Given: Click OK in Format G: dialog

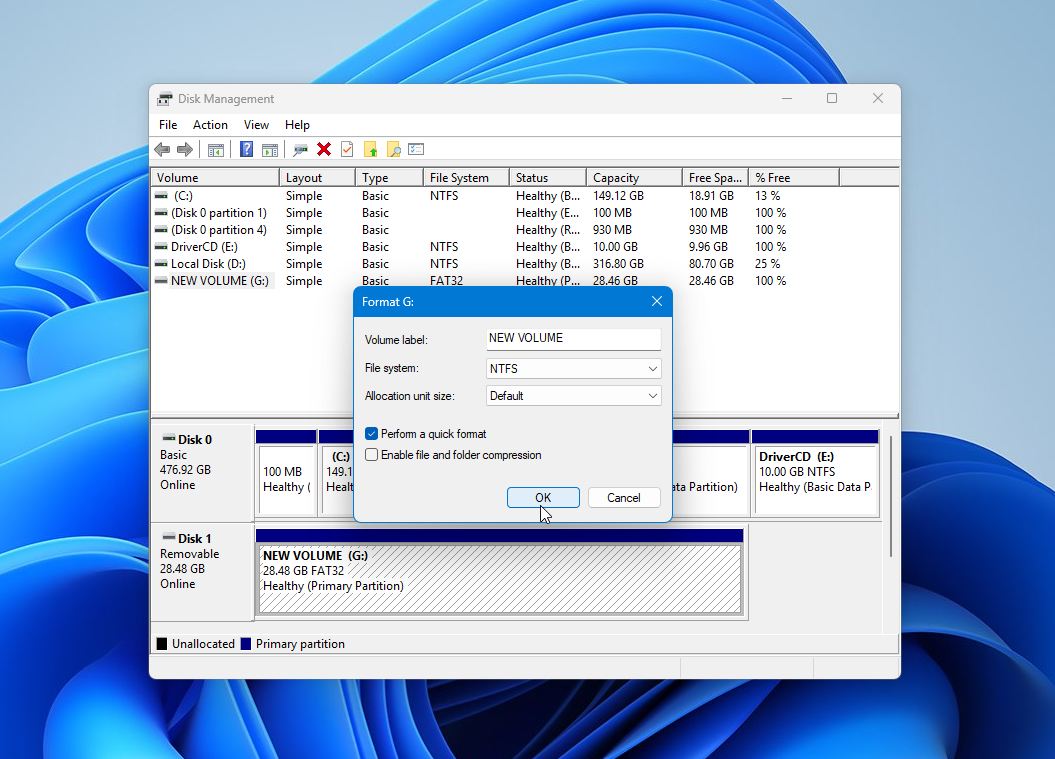Looking at the screenshot, I should 543,498.
